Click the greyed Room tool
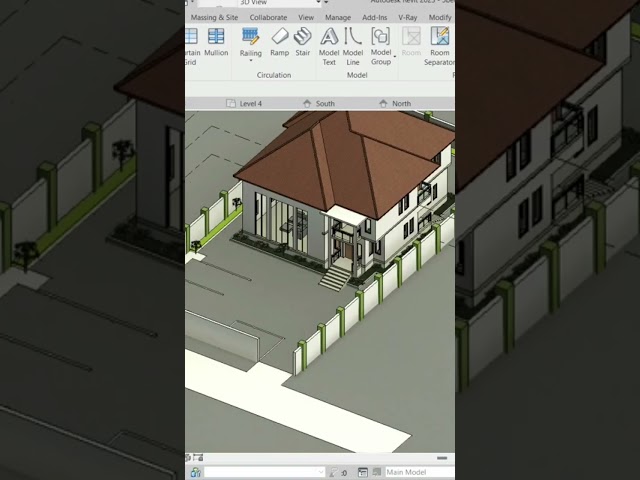This screenshot has width=640, height=480. pyautogui.click(x=411, y=42)
